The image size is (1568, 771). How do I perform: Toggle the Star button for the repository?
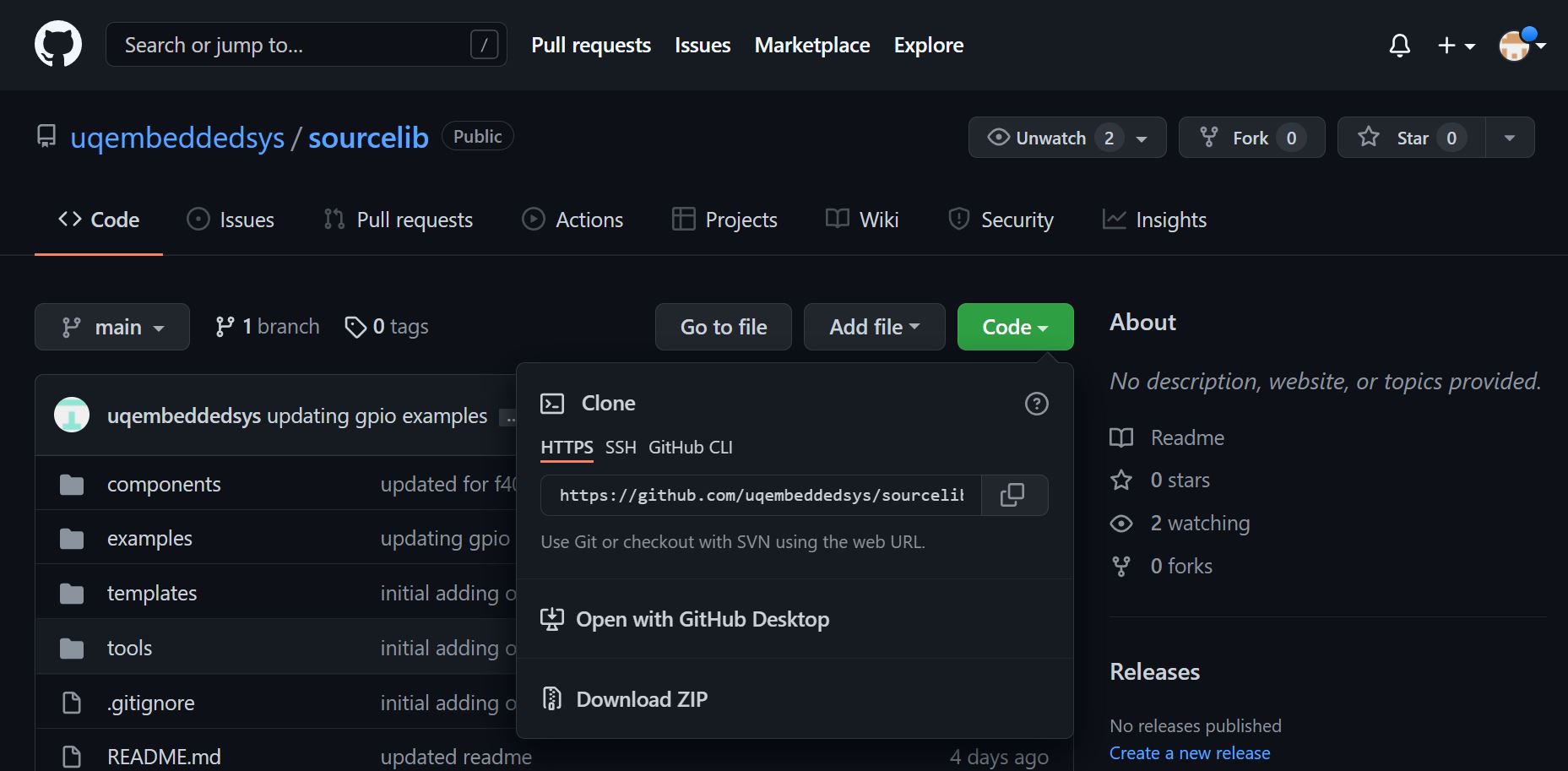[x=1411, y=138]
